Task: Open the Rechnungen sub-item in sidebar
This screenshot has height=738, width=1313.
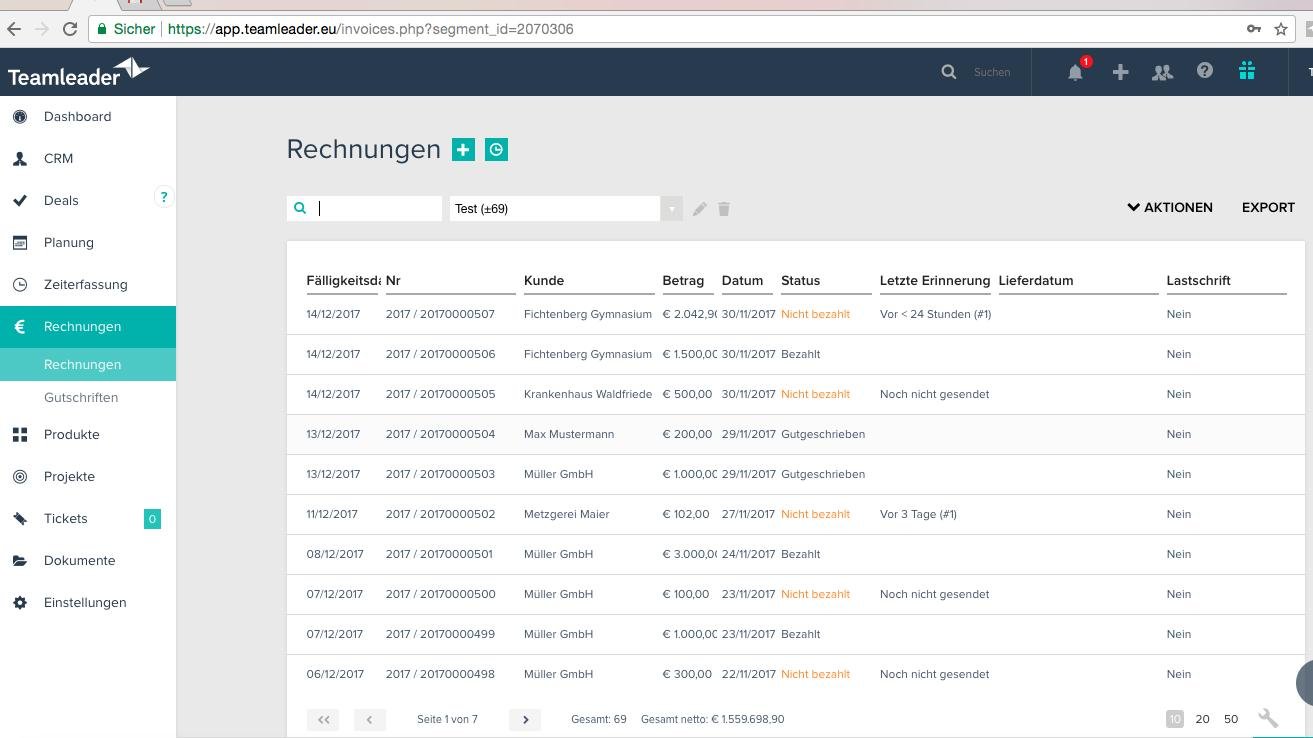Action: click(x=88, y=365)
